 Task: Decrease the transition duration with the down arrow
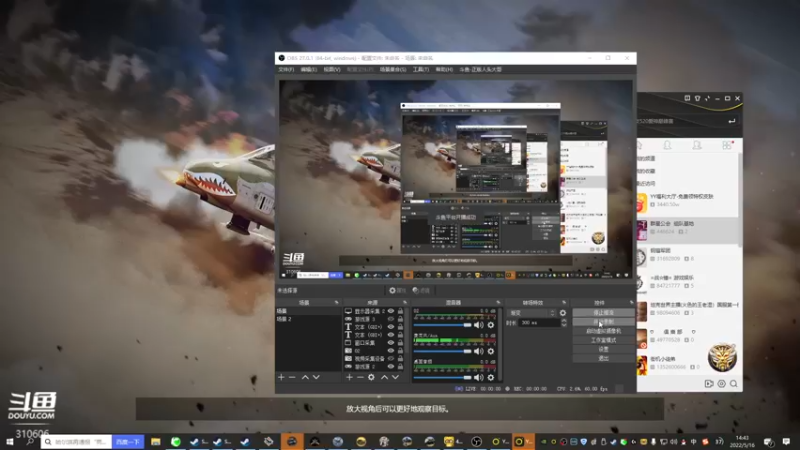pyautogui.click(x=564, y=325)
